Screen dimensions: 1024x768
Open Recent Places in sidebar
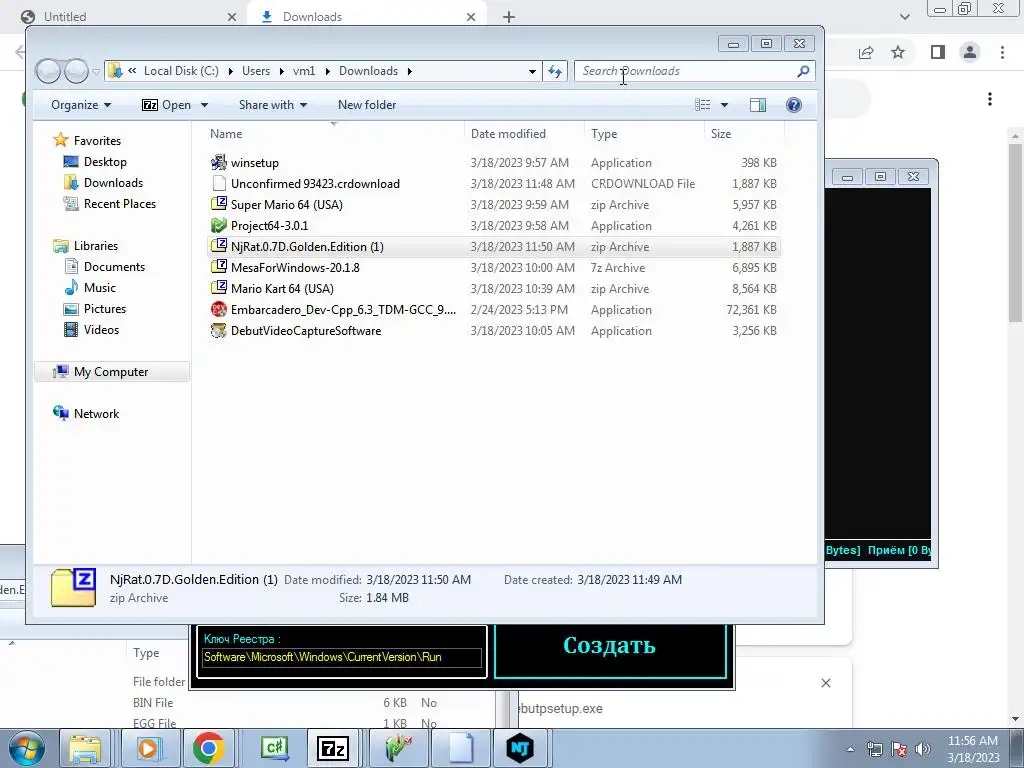pyautogui.click(x=120, y=204)
